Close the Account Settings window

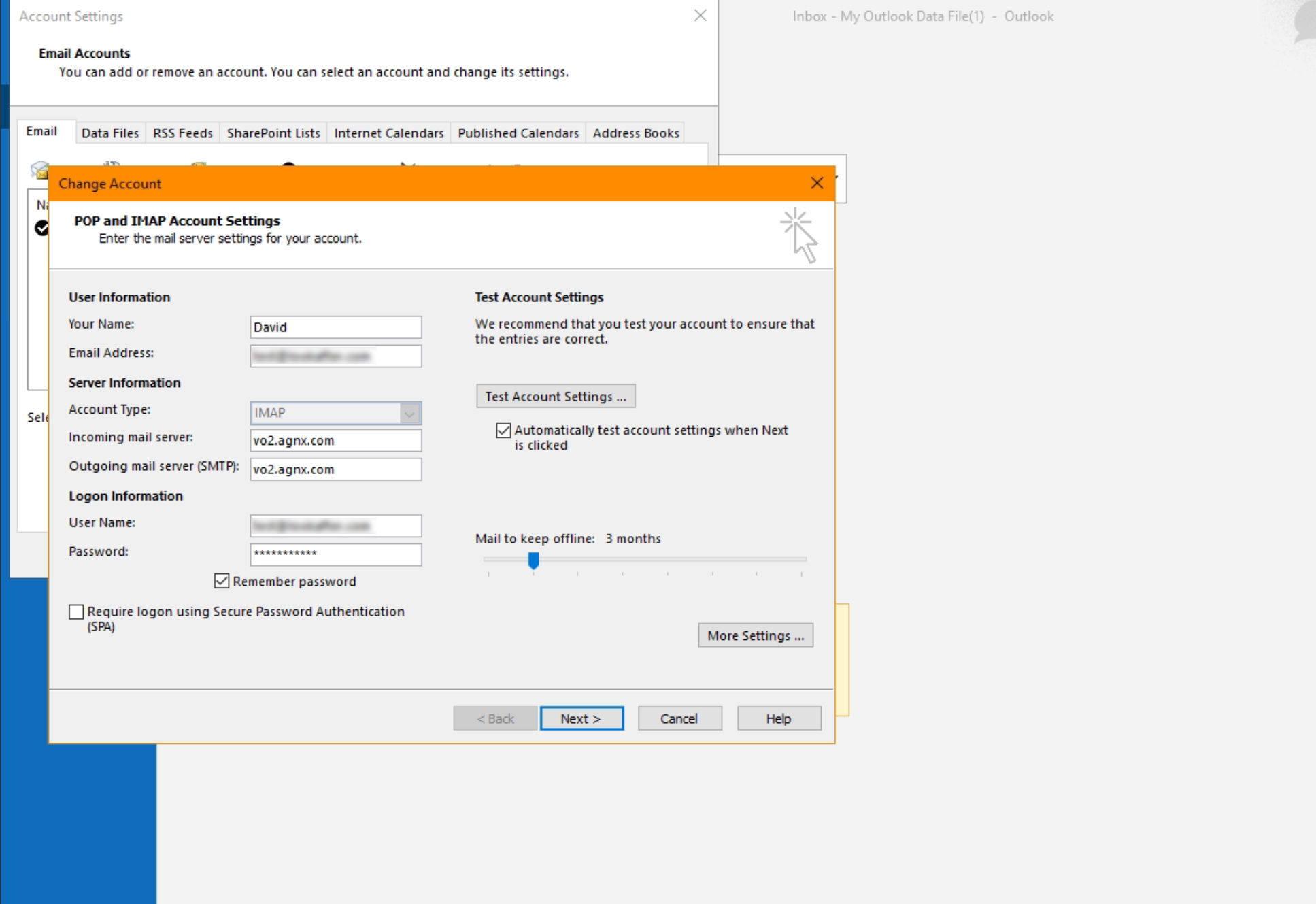(x=700, y=16)
